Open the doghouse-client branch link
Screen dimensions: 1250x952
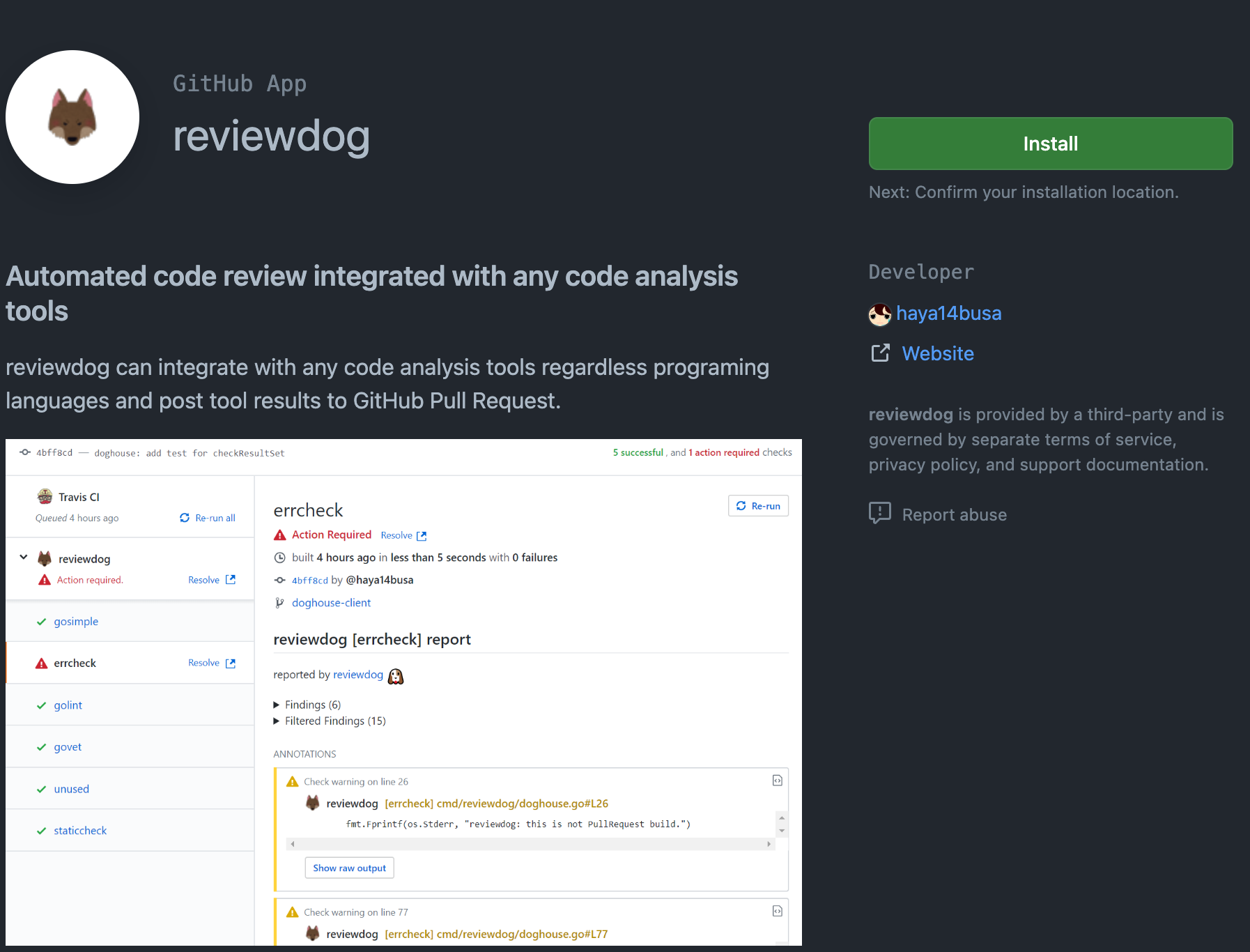(x=331, y=602)
